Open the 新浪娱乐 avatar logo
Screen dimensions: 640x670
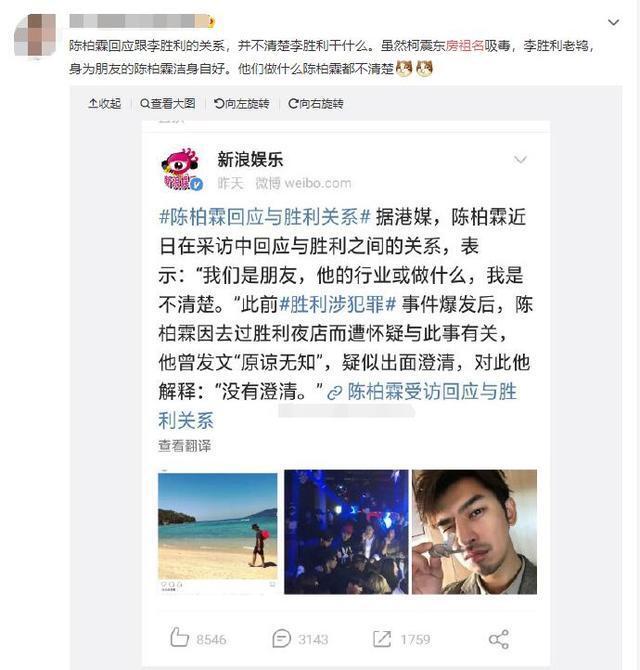(x=181, y=170)
